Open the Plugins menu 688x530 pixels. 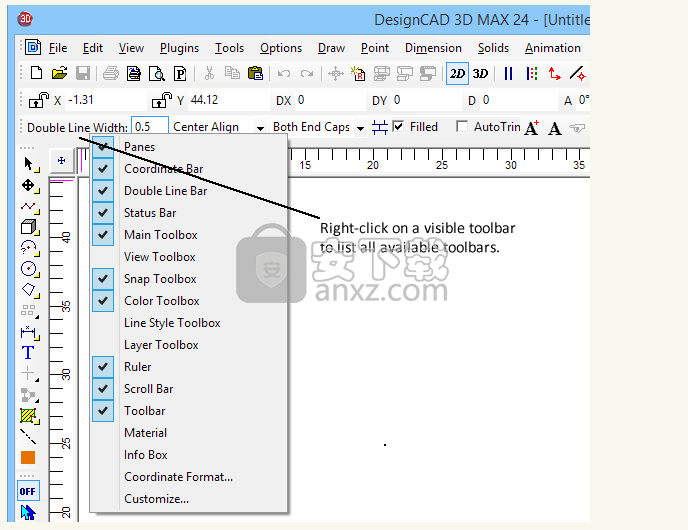[x=179, y=48]
